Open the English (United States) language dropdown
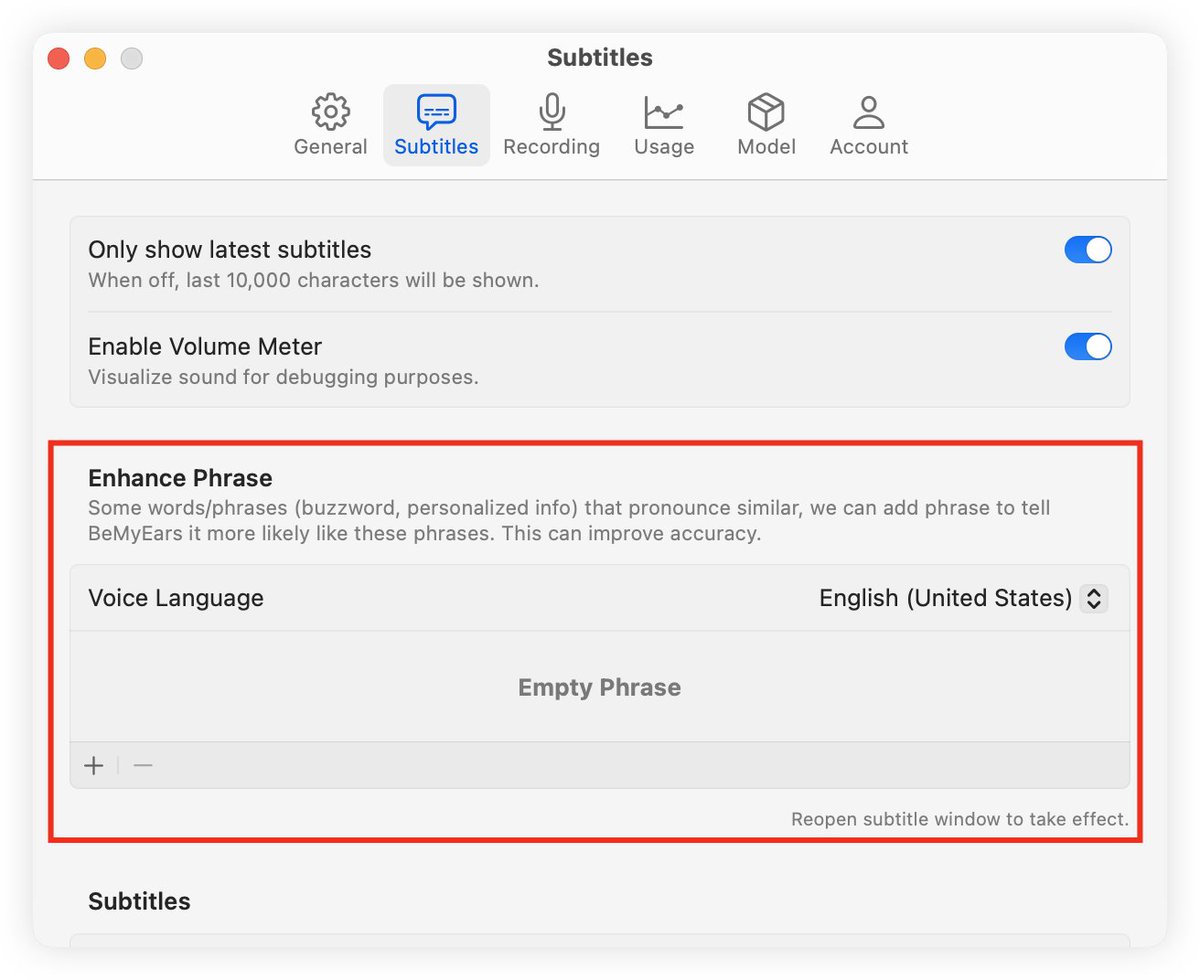 coord(945,598)
